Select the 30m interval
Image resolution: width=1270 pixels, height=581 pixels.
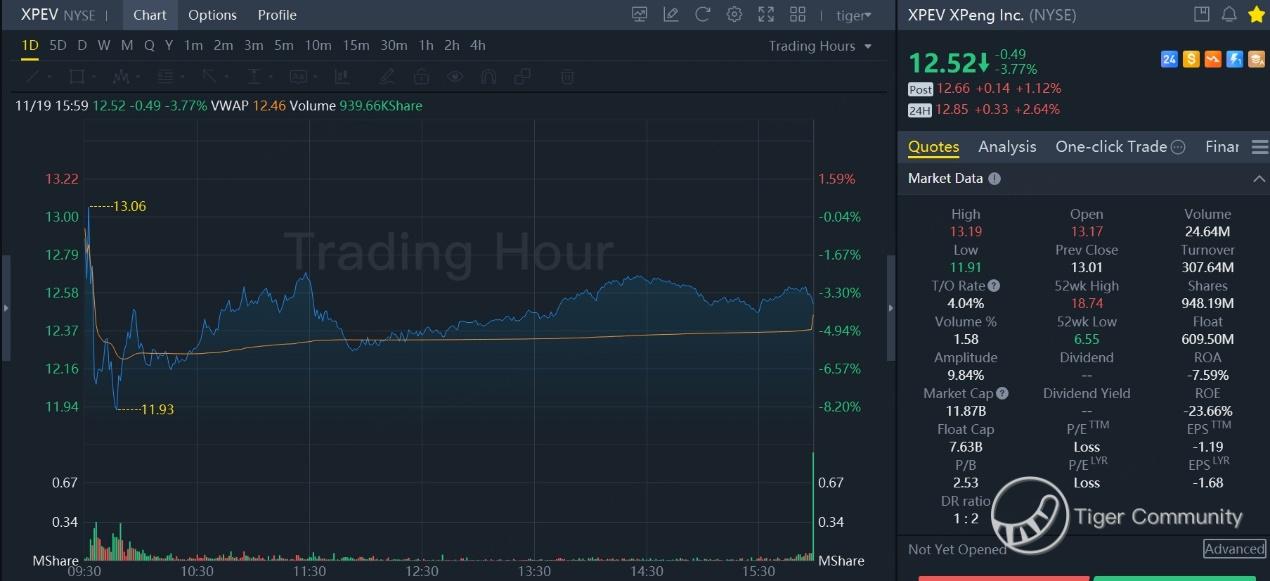pyautogui.click(x=394, y=46)
